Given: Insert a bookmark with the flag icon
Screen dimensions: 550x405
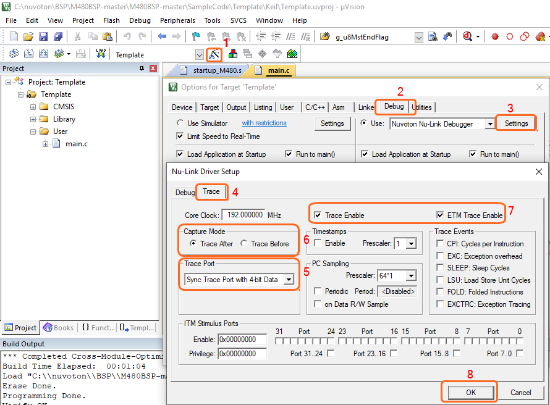Looking at the screenshot, I should [x=196, y=36].
